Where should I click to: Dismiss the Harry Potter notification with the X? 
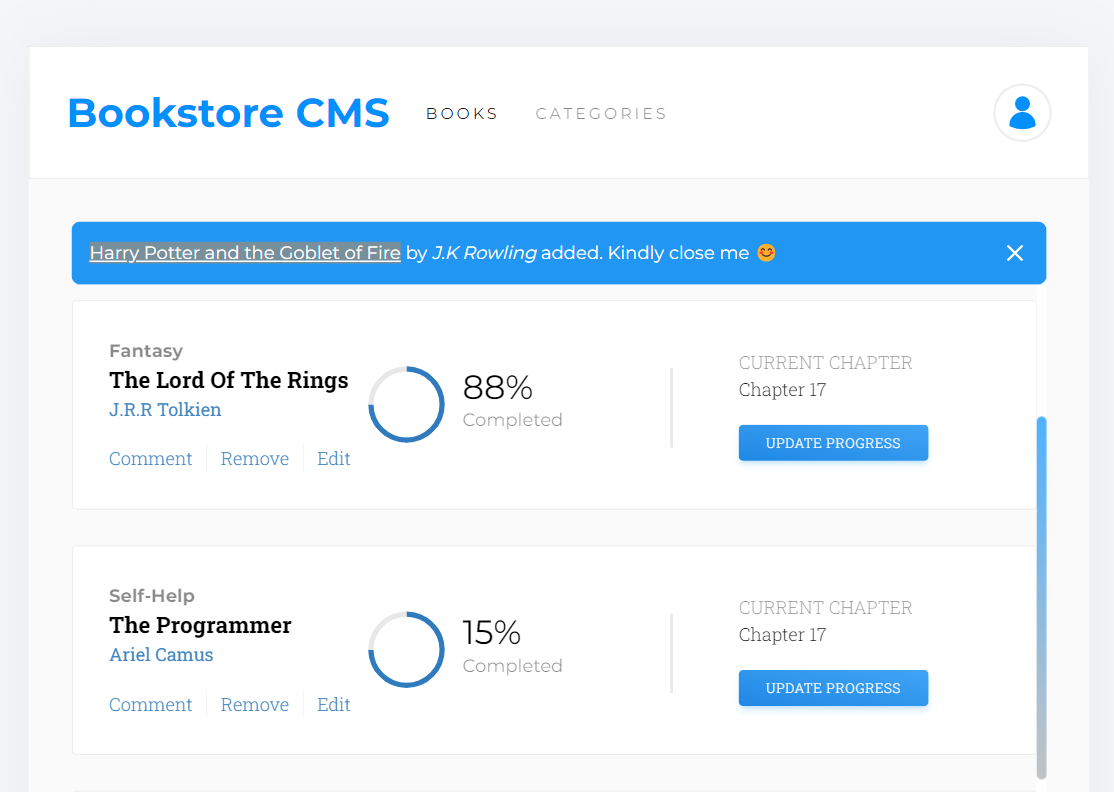(1015, 253)
